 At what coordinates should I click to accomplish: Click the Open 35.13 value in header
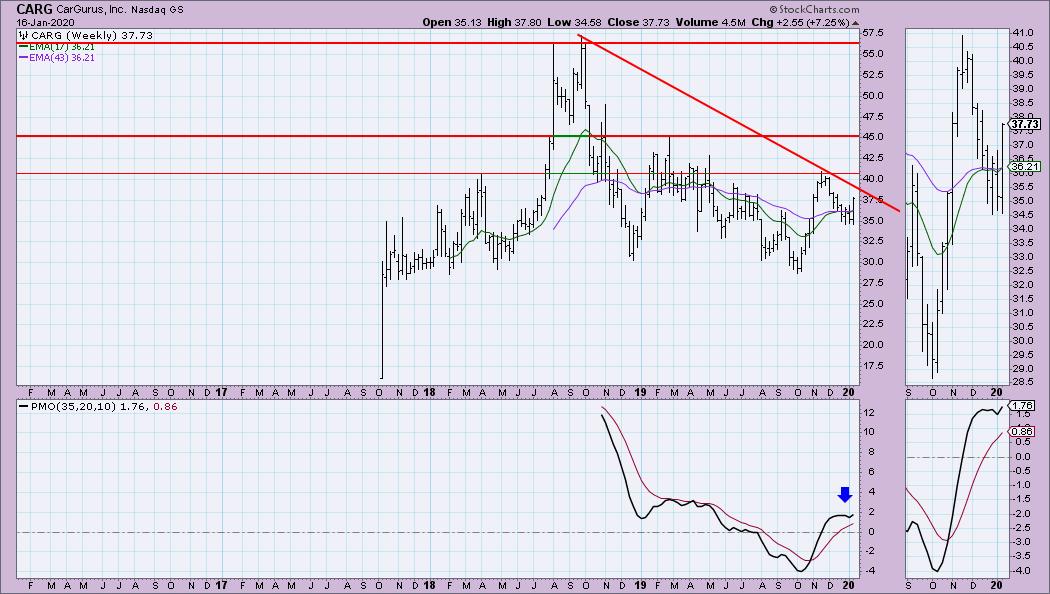coord(452,22)
